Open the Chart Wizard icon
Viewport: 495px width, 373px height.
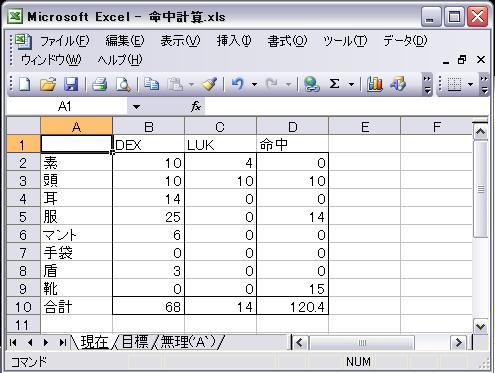[375, 84]
